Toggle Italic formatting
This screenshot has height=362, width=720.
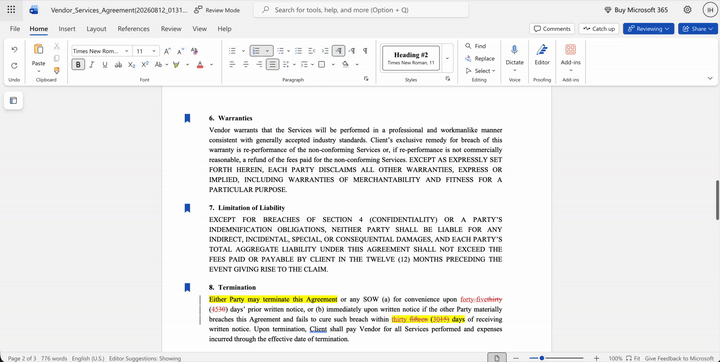(x=91, y=65)
